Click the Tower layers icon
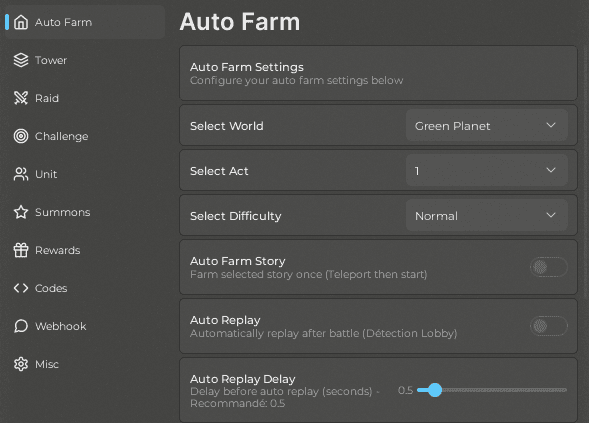The image size is (589, 423). click(x=21, y=60)
